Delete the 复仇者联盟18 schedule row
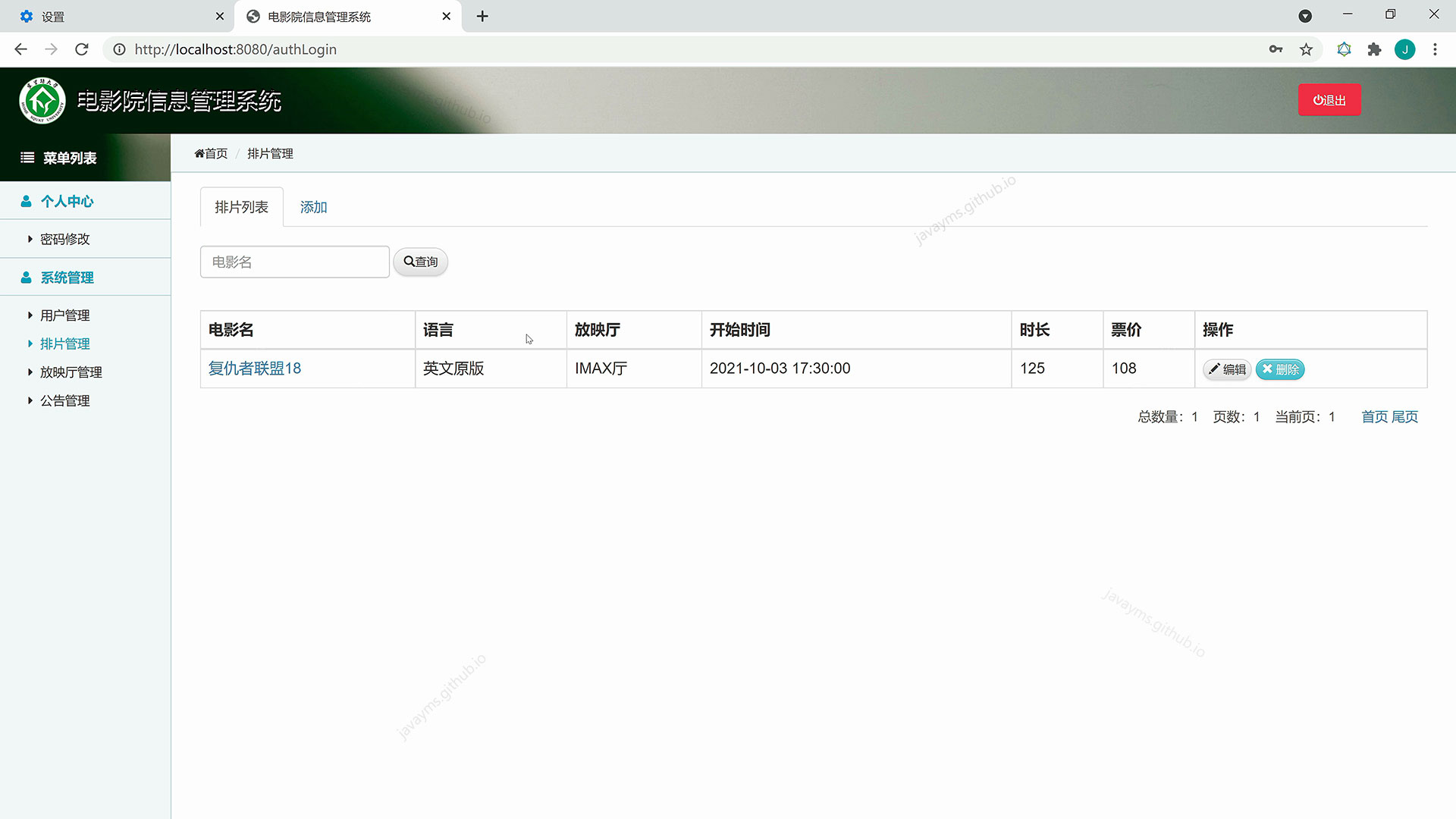 [x=1280, y=369]
